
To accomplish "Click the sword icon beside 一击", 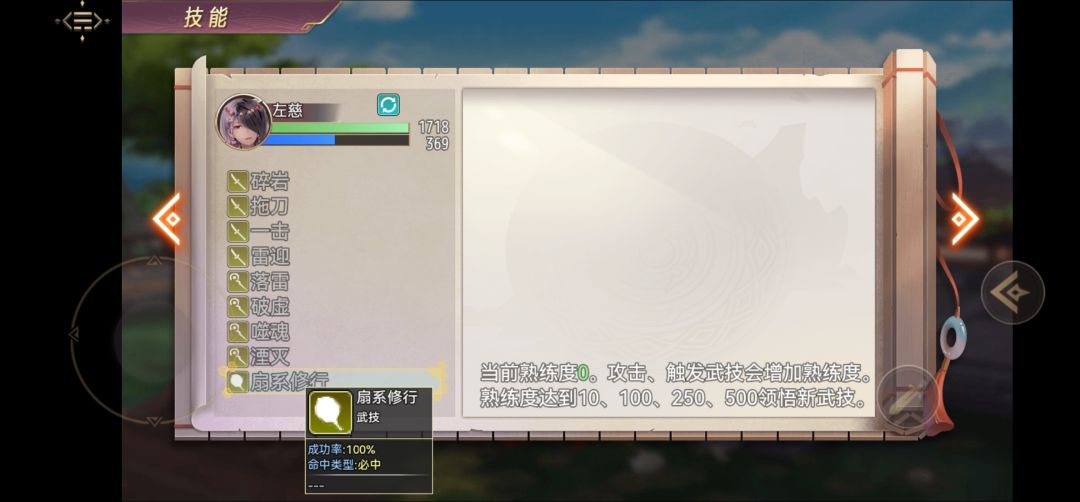I will (238, 231).
